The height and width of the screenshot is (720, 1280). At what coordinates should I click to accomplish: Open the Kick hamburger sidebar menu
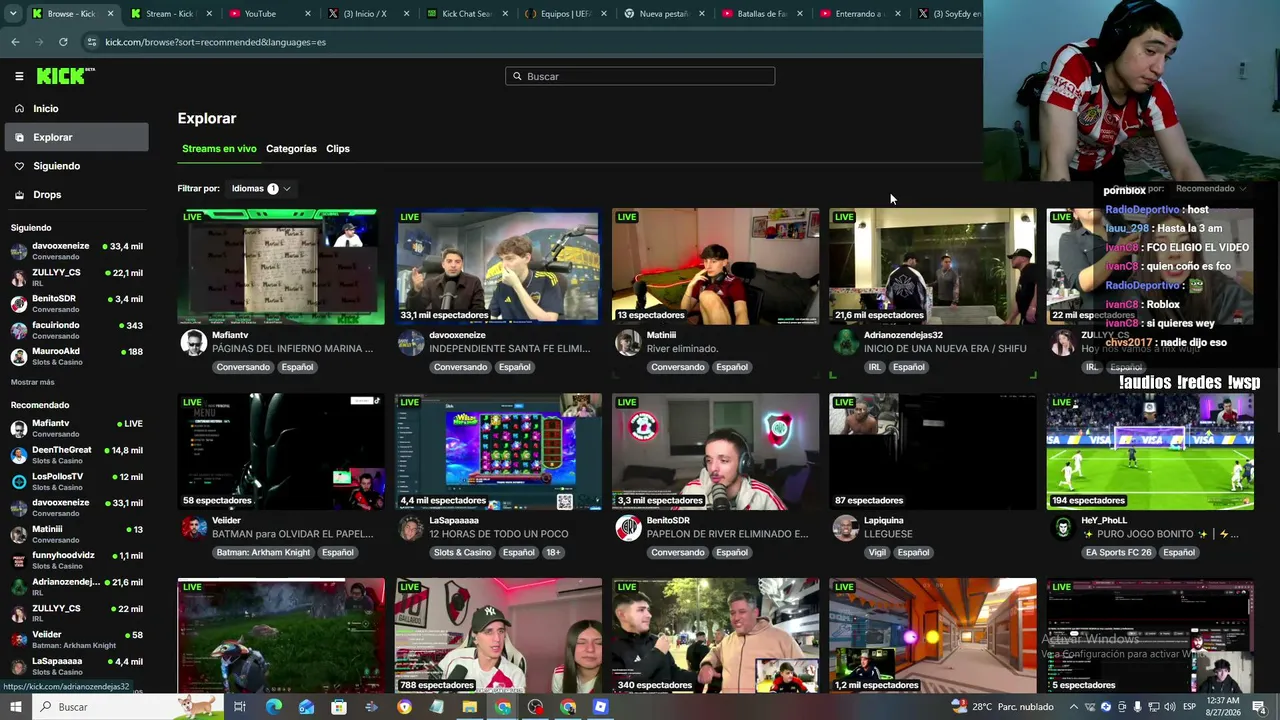click(19, 76)
